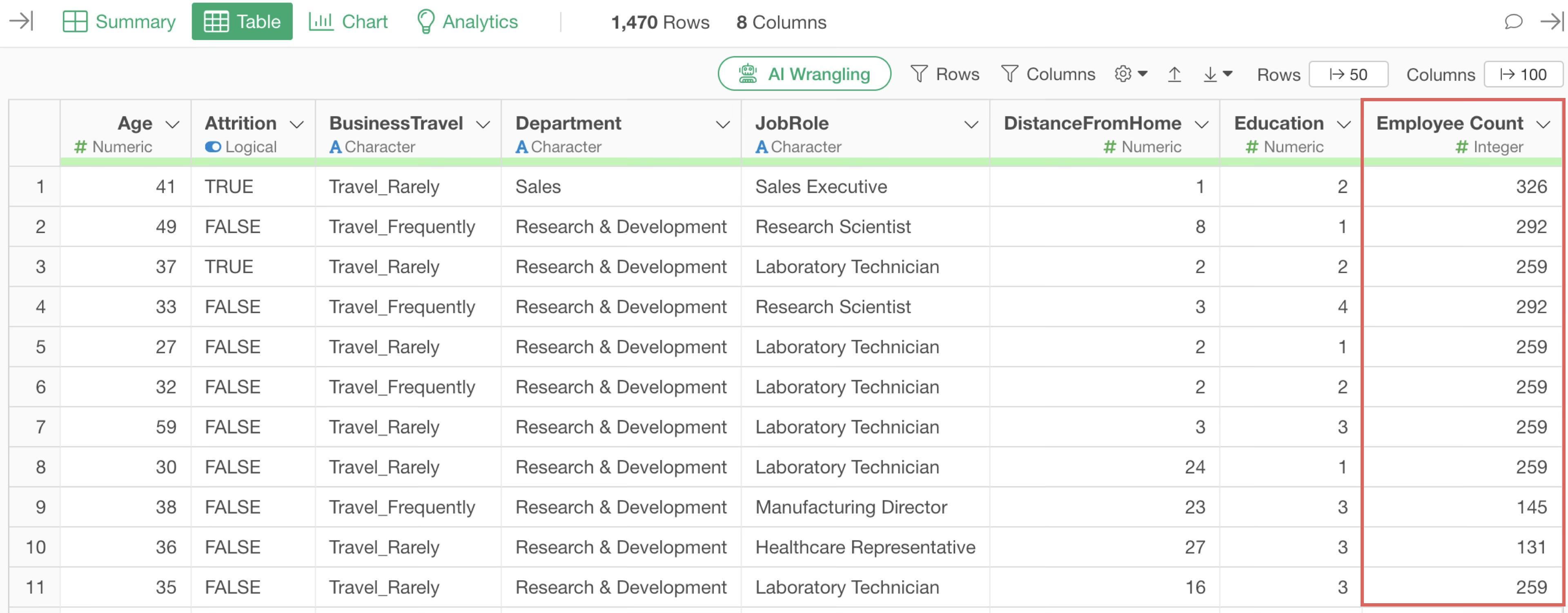Expand the Employee Count column dropdown
Viewport: 1568px width, 613px height.
coord(1542,124)
